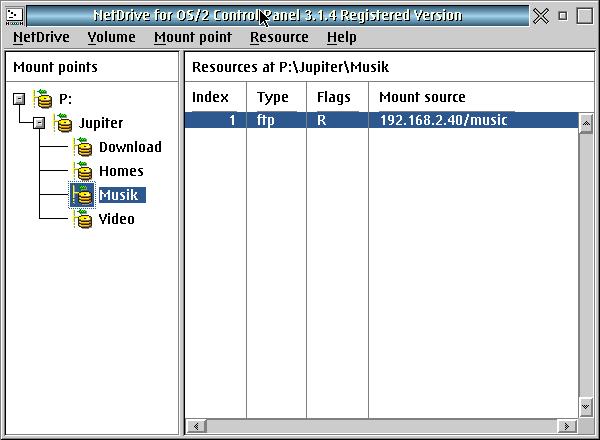
Task: Close the NetDrive Control Panel window
Action: [541, 16]
